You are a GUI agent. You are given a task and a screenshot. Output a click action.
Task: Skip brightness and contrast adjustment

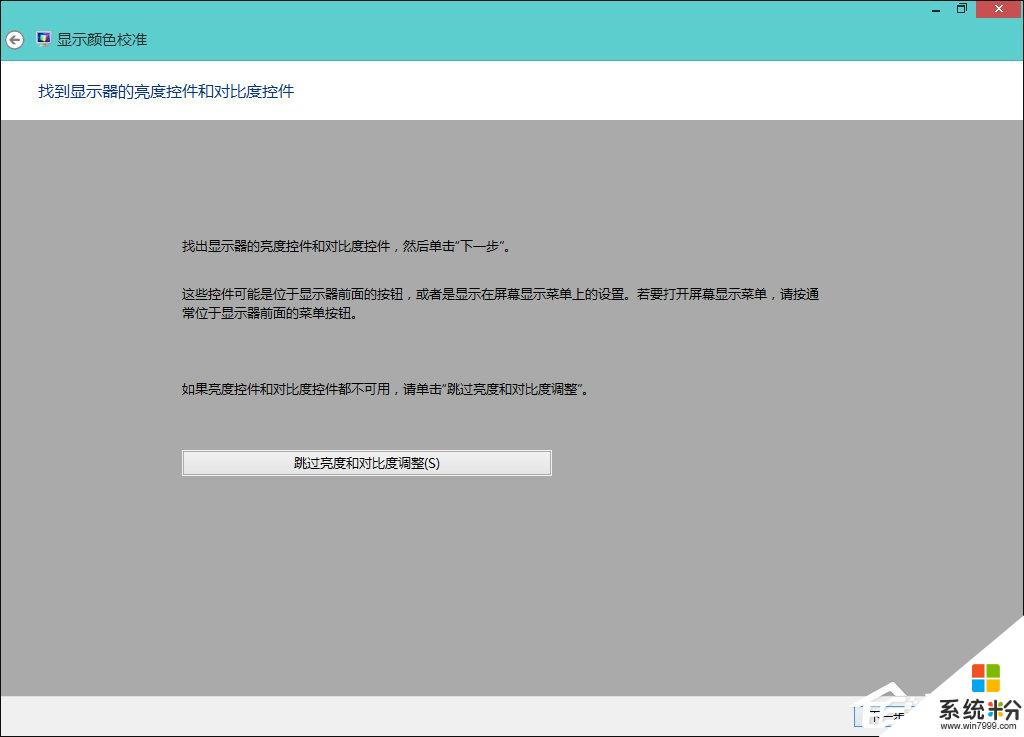[367, 462]
